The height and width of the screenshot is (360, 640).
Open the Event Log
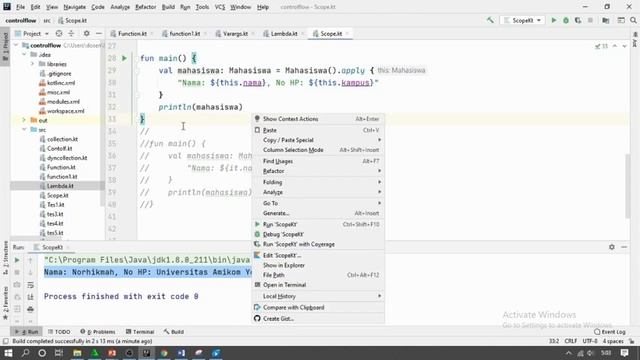point(610,332)
